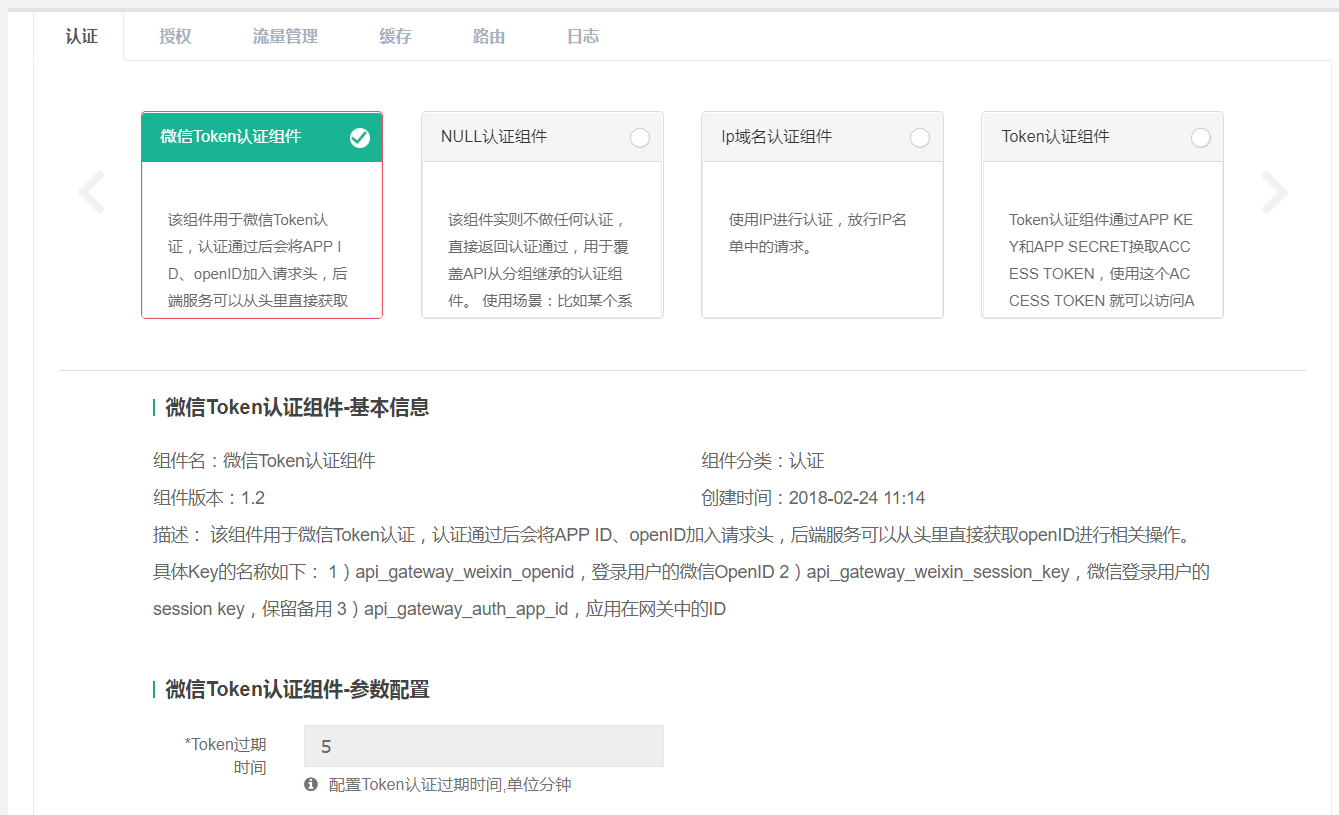Click the Ip域名认证组件 card title

pos(777,137)
